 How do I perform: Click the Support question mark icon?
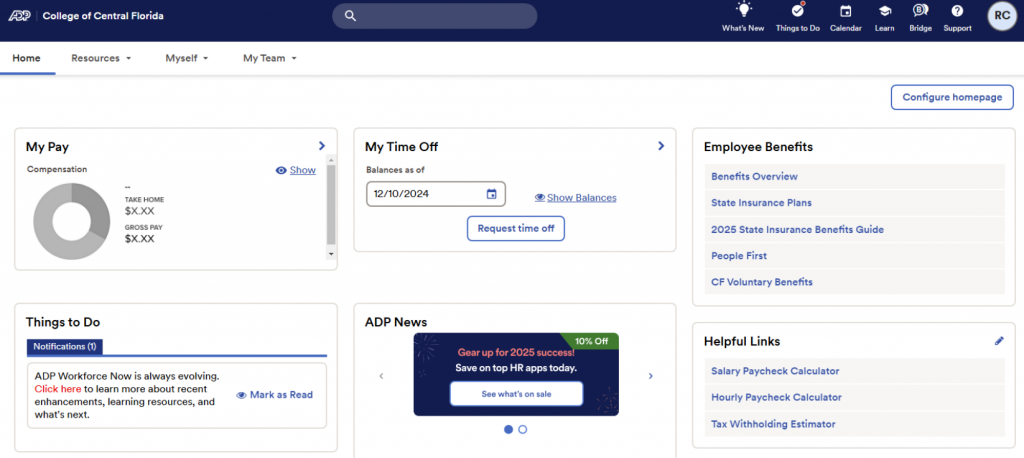point(957,12)
